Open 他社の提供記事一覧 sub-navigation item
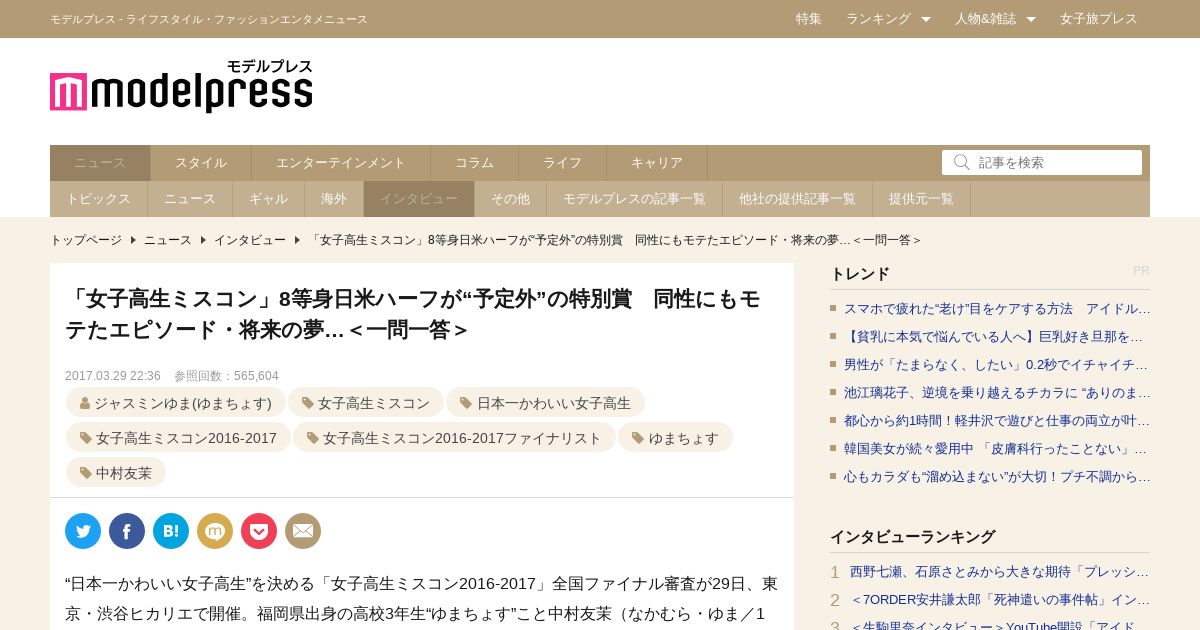Image resolution: width=1200 pixels, height=630 pixels. pyautogui.click(x=797, y=199)
